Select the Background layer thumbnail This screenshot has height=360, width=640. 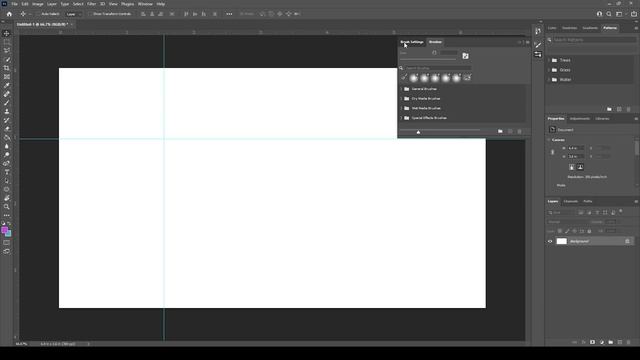point(562,241)
